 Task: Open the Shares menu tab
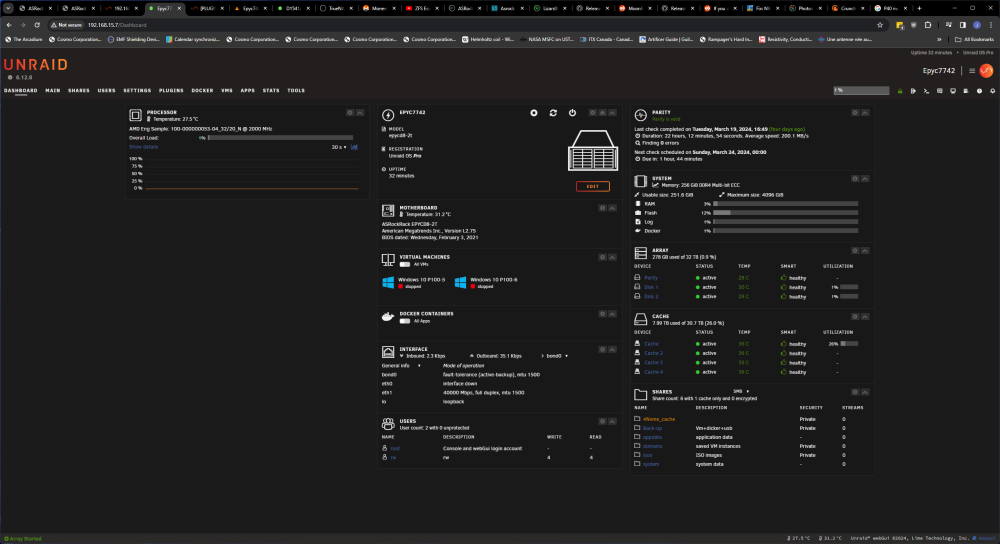(79, 91)
